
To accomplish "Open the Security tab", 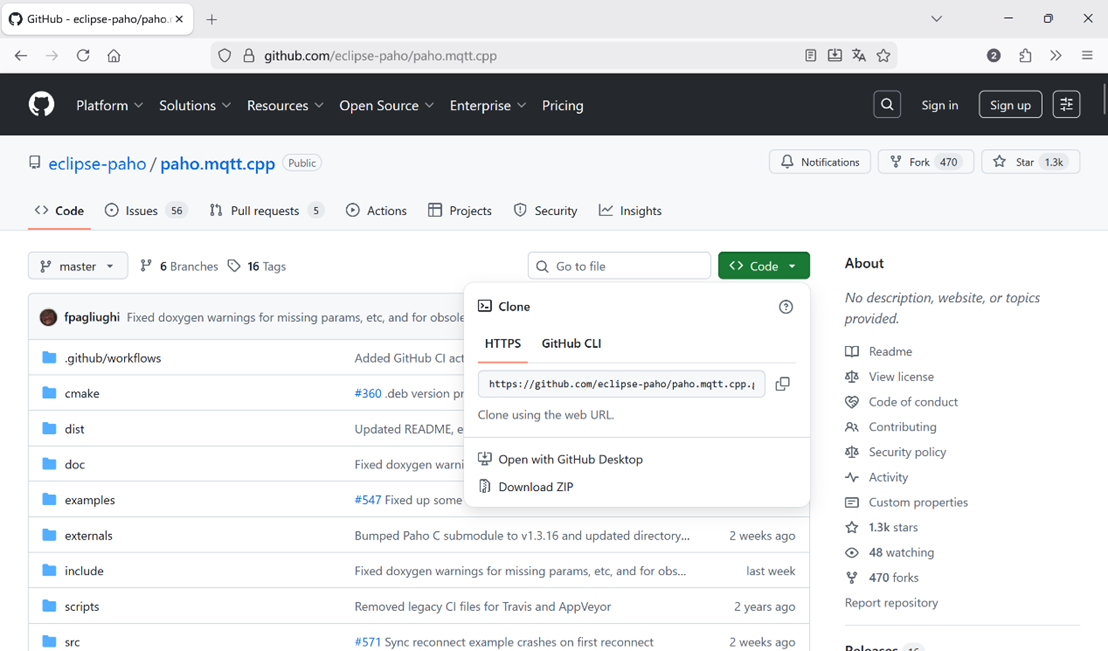I will click(x=546, y=211).
